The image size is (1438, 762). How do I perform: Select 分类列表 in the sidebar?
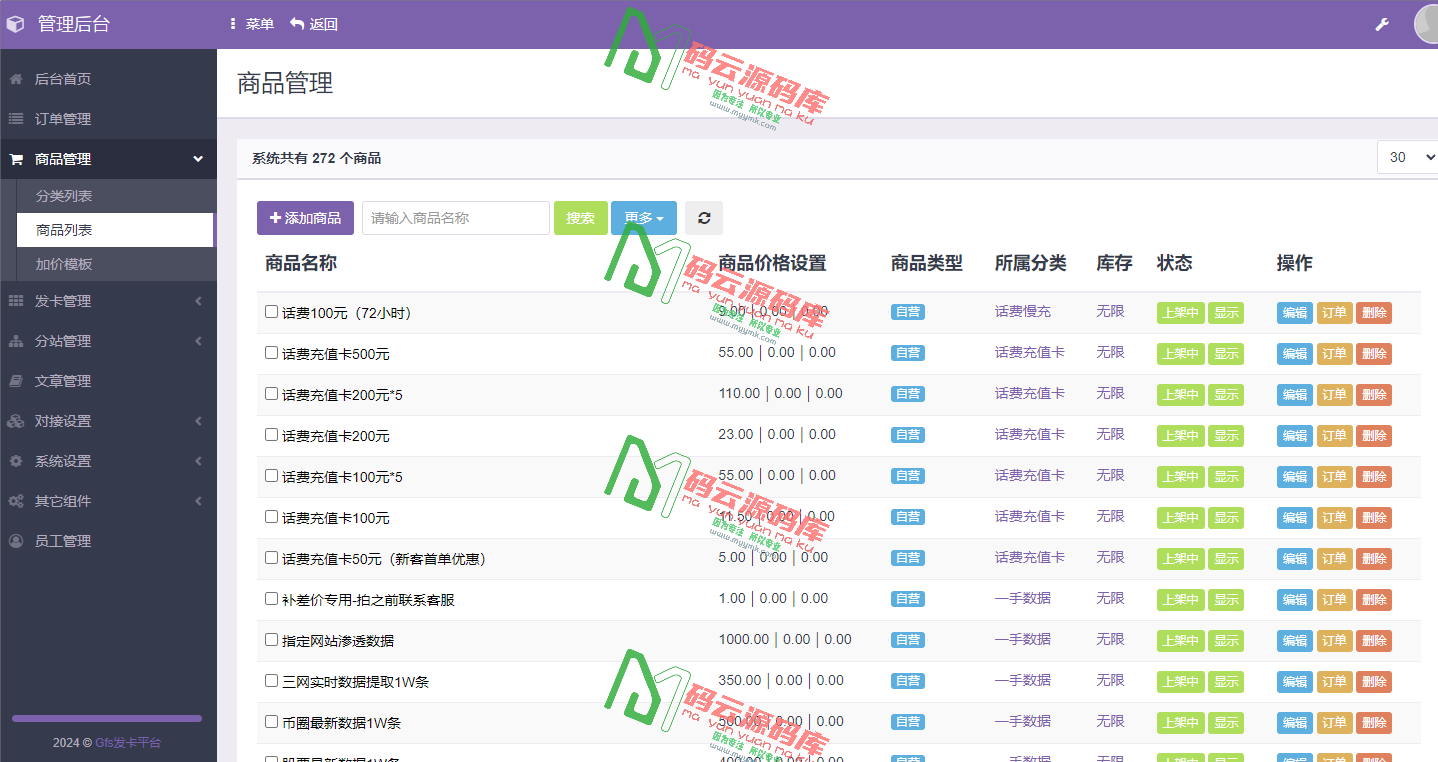[x=63, y=196]
